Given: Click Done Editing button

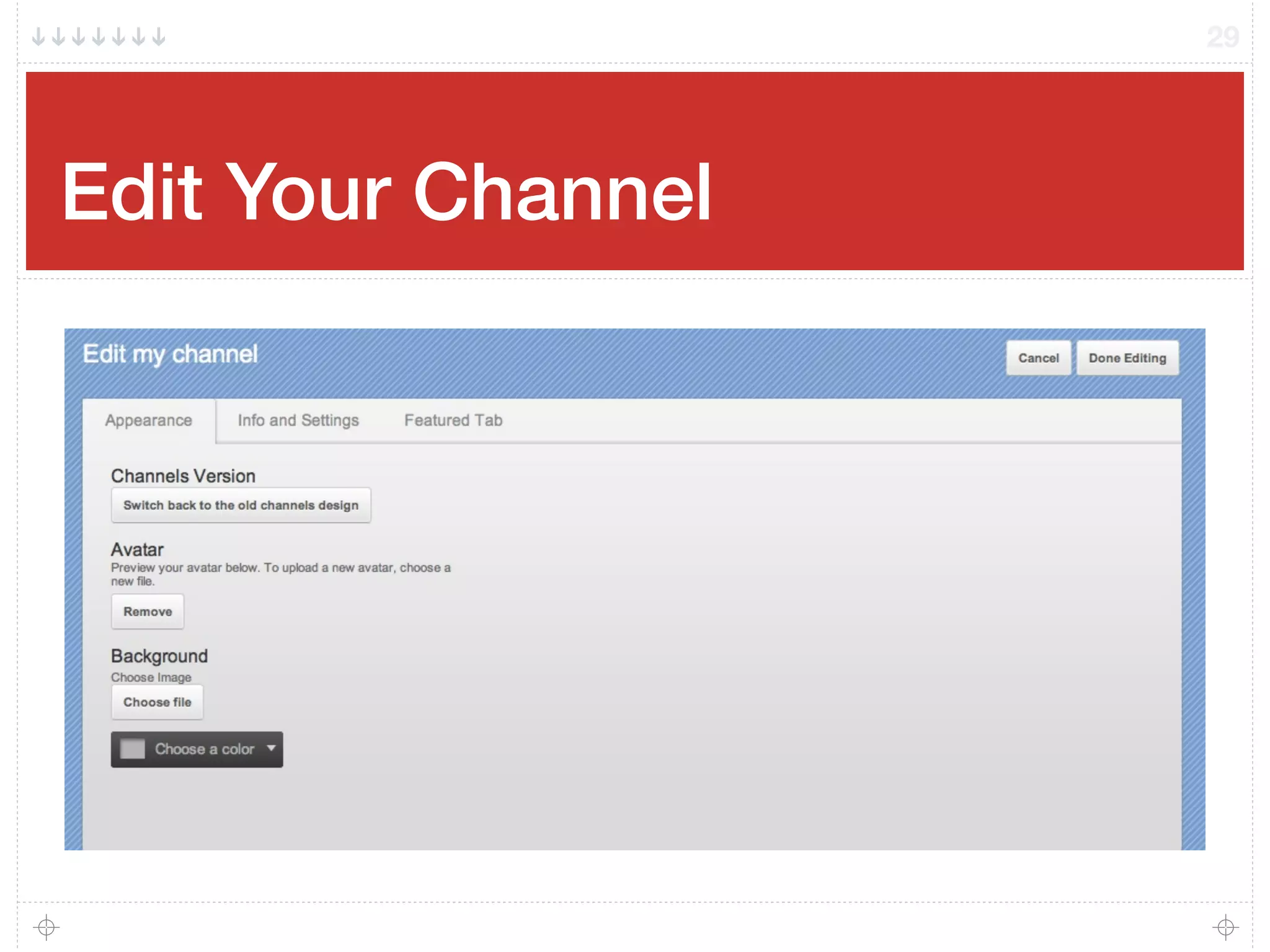Looking at the screenshot, I should click(x=1127, y=358).
